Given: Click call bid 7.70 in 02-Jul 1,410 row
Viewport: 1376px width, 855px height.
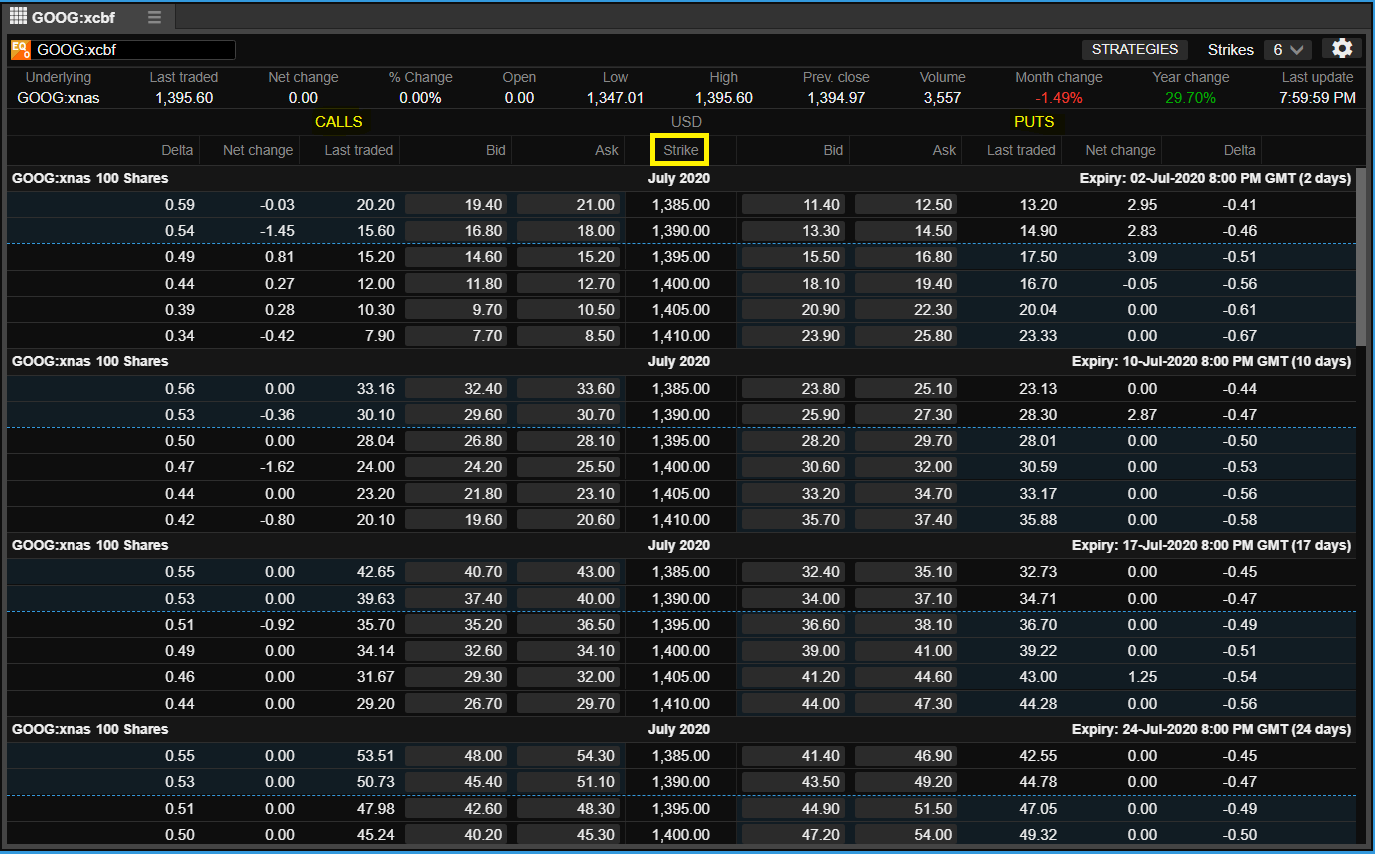Looking at the screenshot, I should [x=456, y=336].
